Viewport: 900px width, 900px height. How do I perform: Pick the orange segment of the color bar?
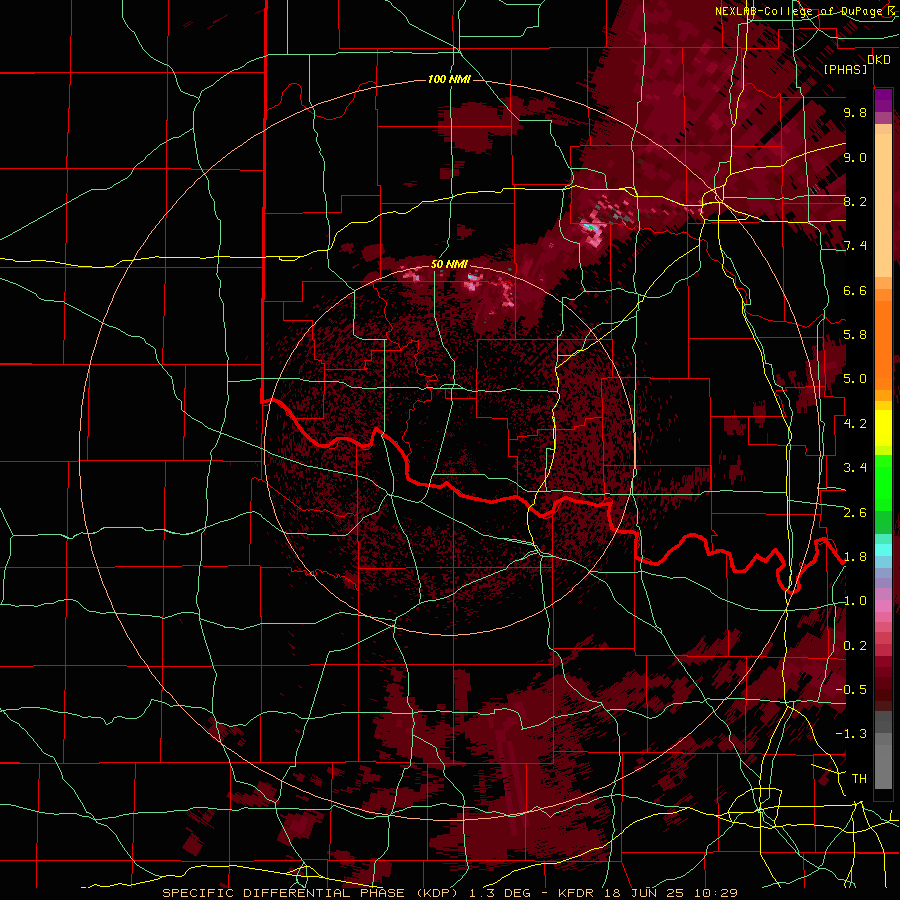(x=883, y=346)
